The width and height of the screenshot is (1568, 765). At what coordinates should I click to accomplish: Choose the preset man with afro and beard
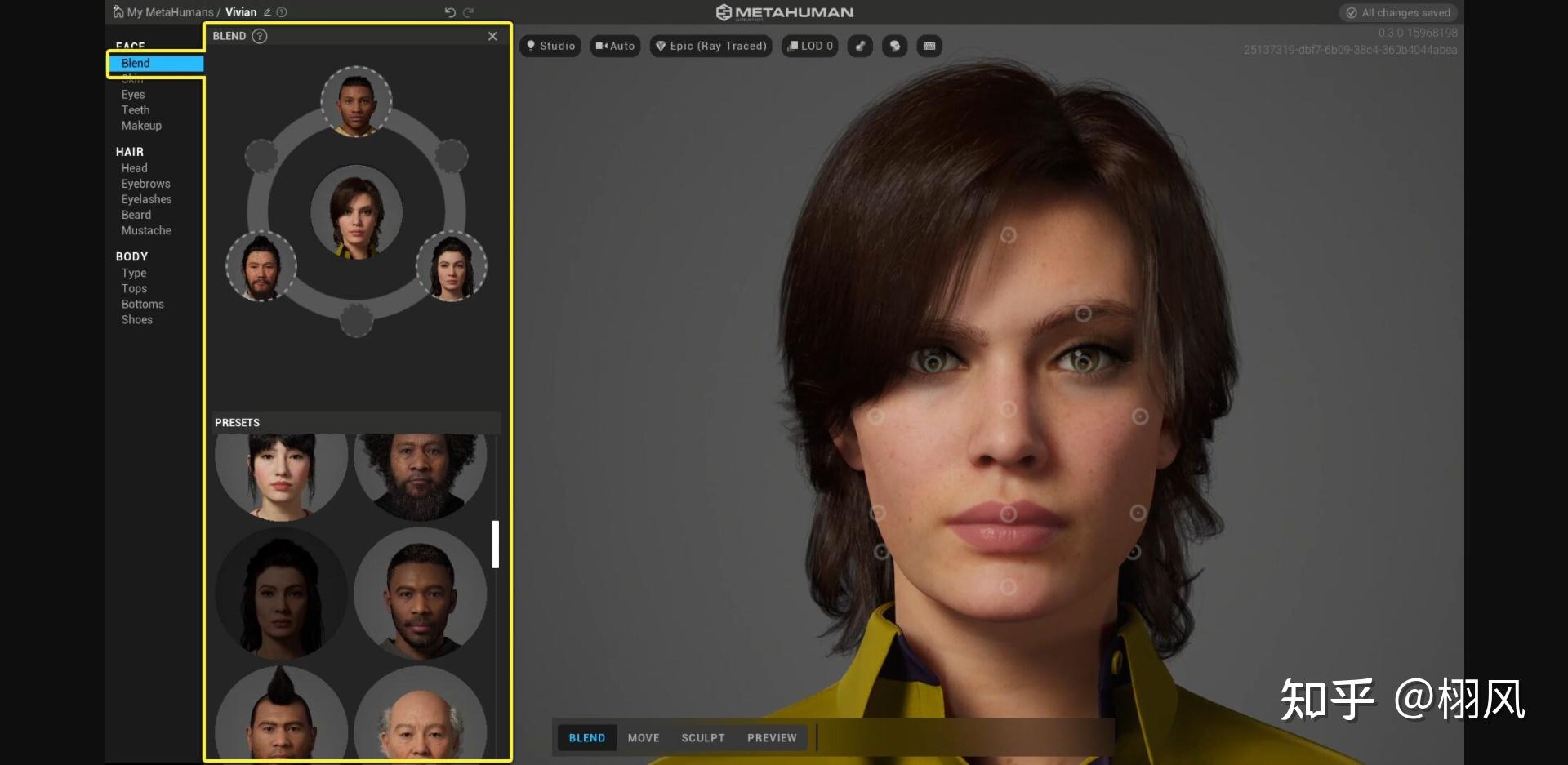421,478
